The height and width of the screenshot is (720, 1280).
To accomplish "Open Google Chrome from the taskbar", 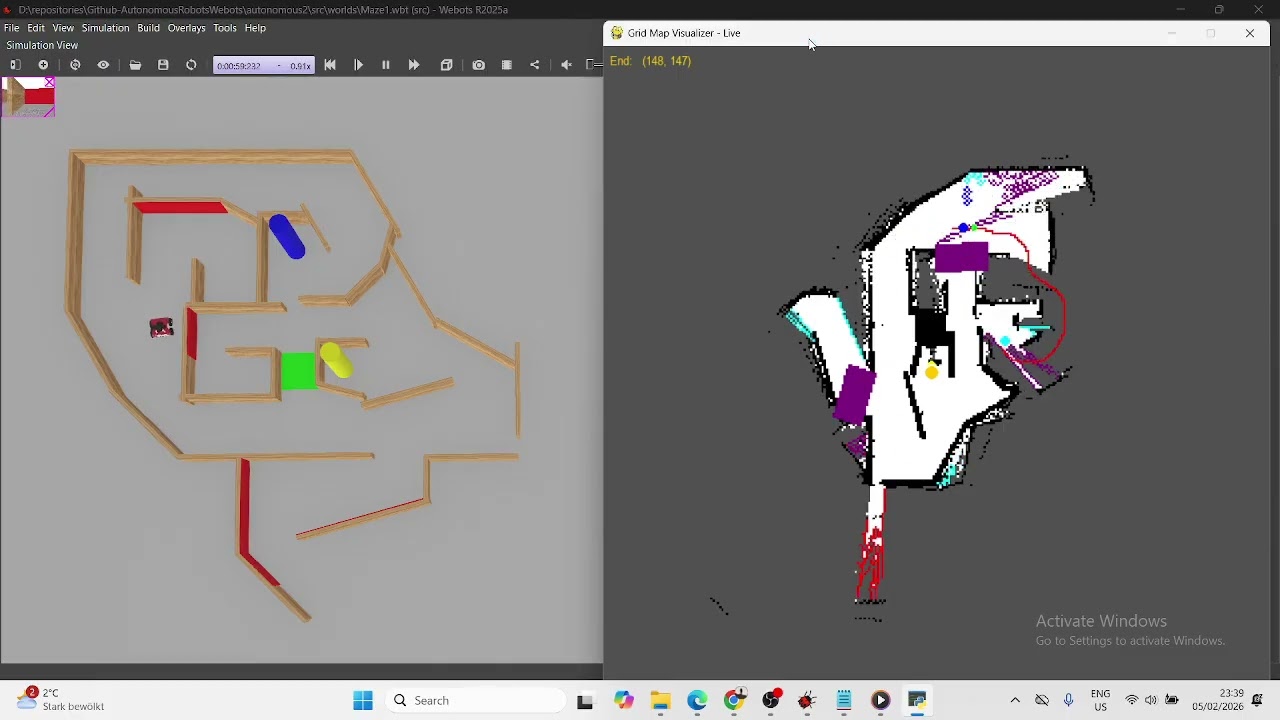I will (735, 701).
